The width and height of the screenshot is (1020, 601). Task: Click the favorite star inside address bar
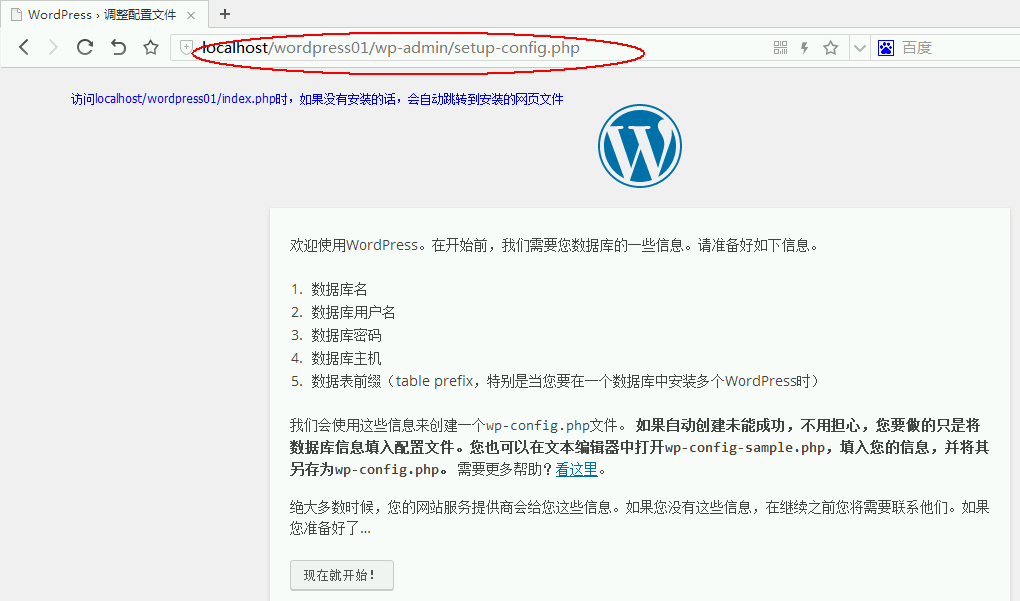(x=831, y=47)
